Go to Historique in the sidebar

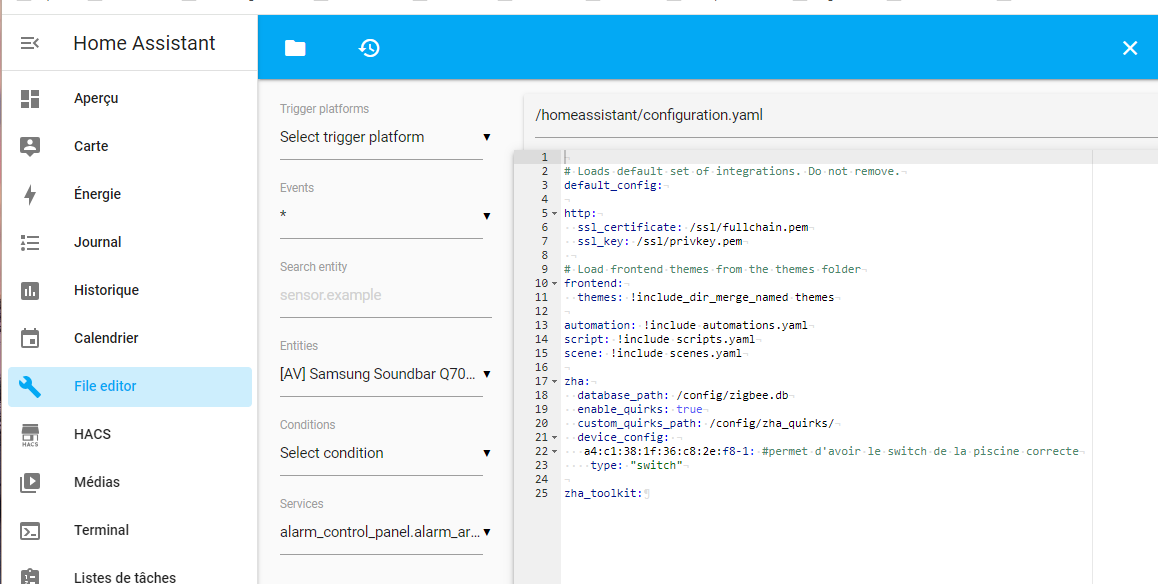[x=106, y=290]
